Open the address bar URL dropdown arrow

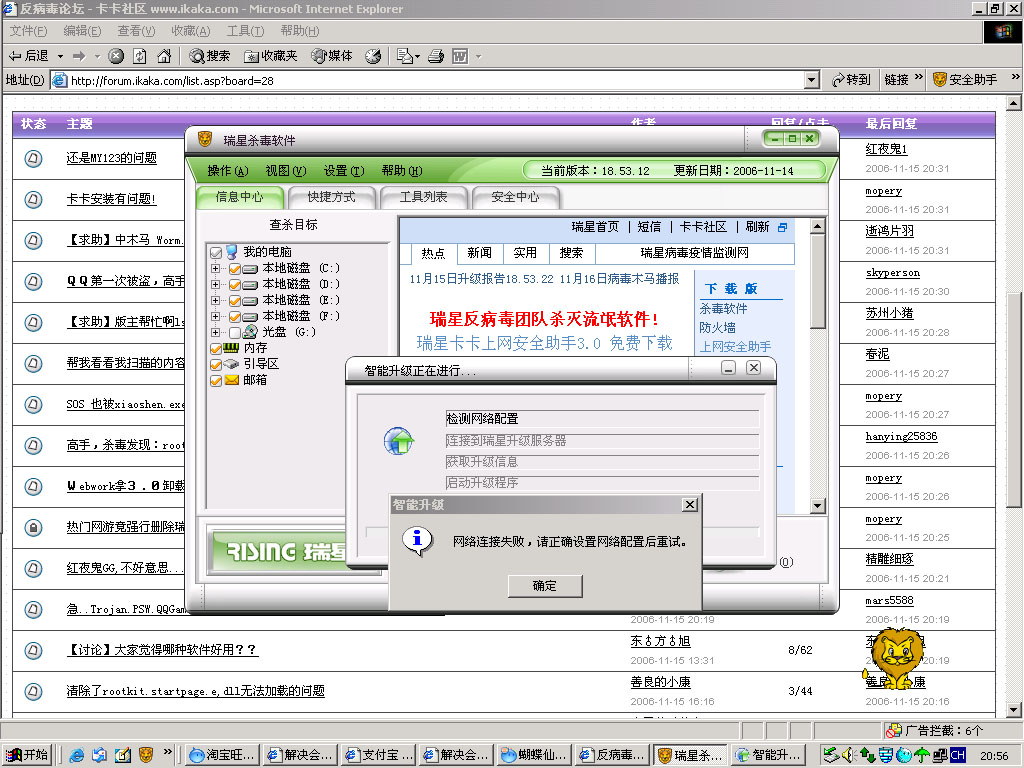pyautogui.click(x=811, y=80)
